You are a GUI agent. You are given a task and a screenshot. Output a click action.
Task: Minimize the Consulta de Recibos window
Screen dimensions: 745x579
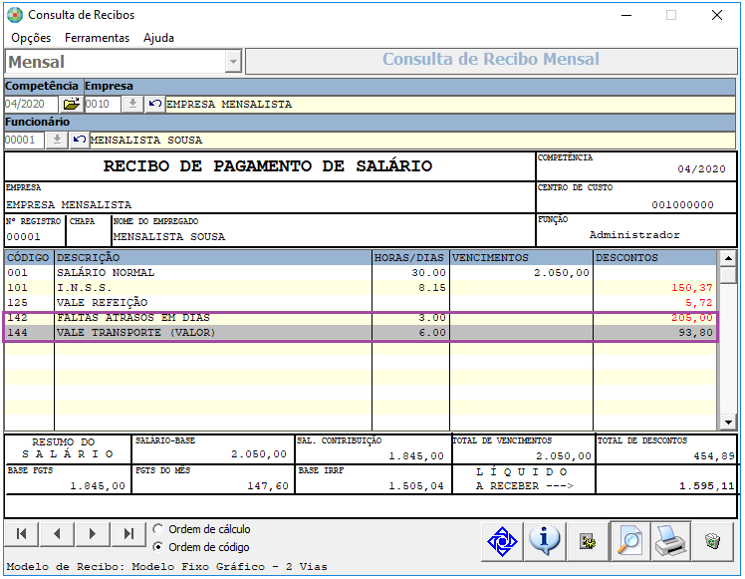tap(627, 15)
